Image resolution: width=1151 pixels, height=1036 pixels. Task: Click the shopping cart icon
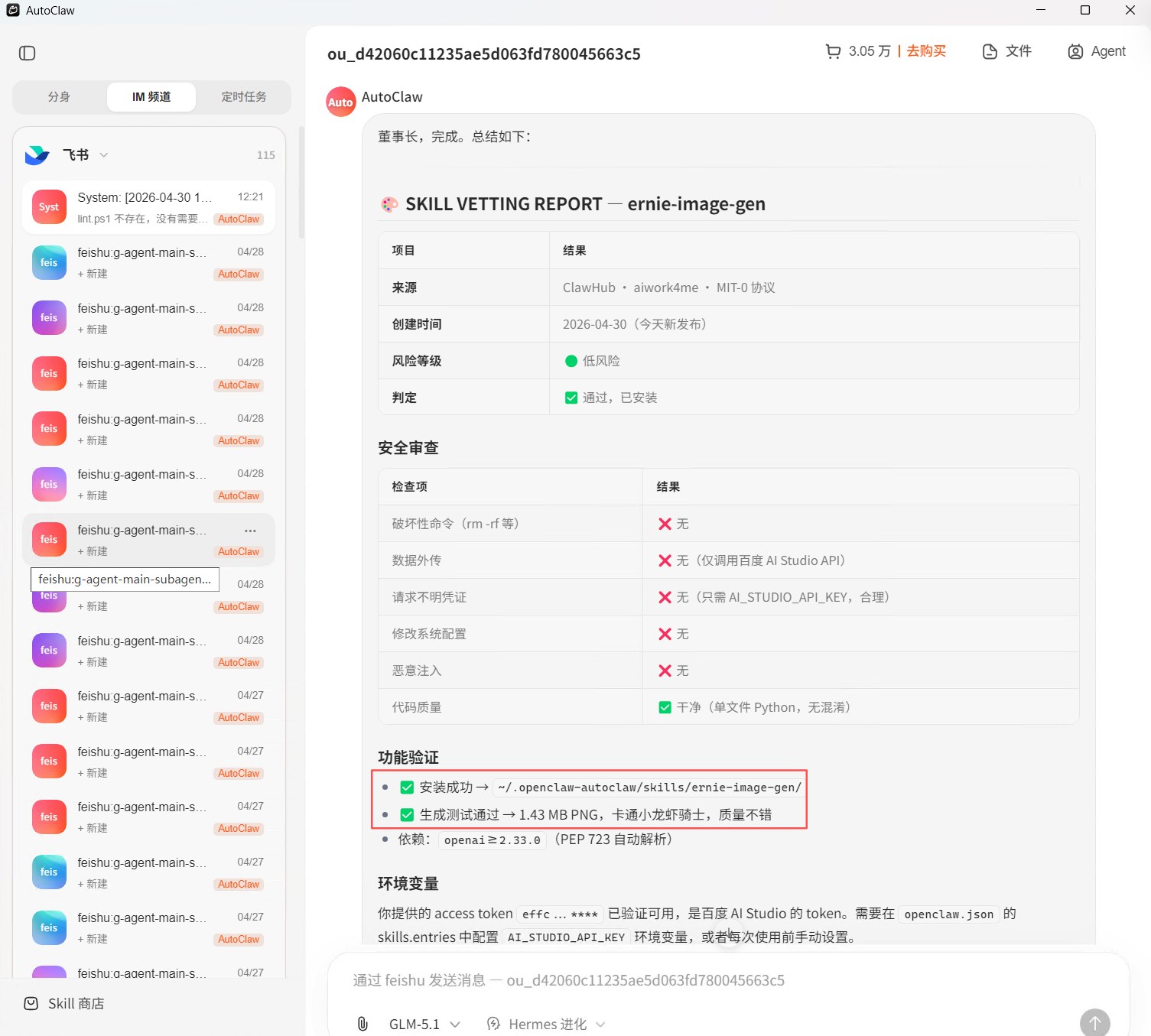pos(833,51)
